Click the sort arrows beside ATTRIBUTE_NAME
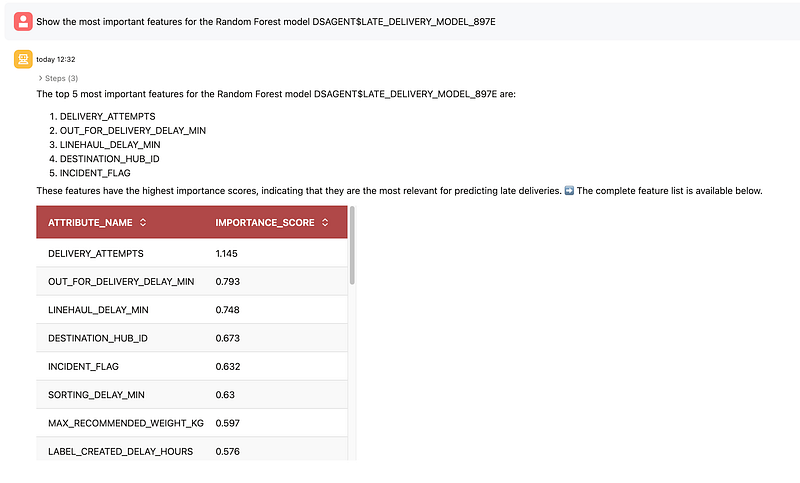The image size is (800, 483). [143, 222]
